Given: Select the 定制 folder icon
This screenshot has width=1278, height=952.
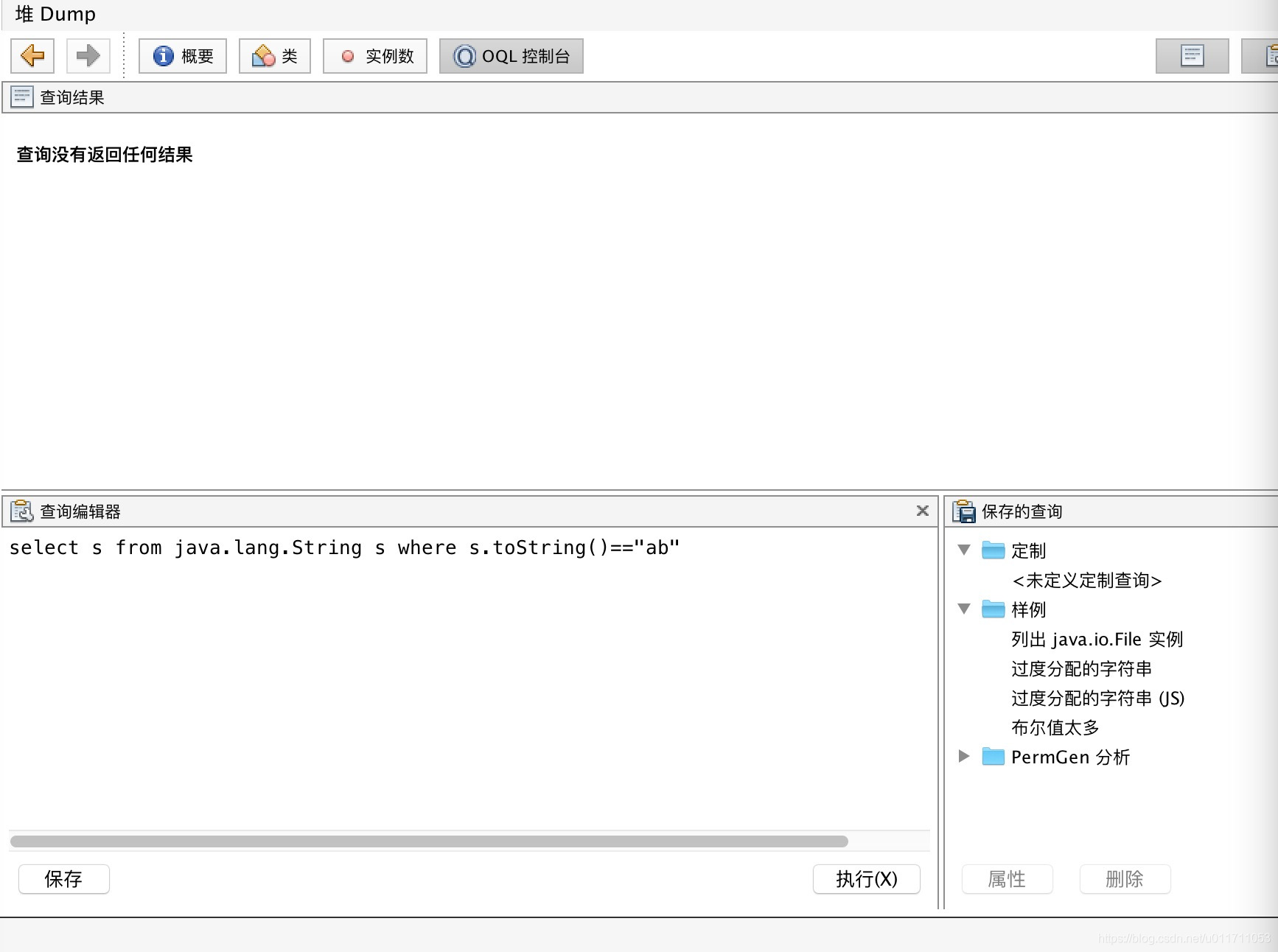Looking at the screenshot, I should [x=994, y=550].
